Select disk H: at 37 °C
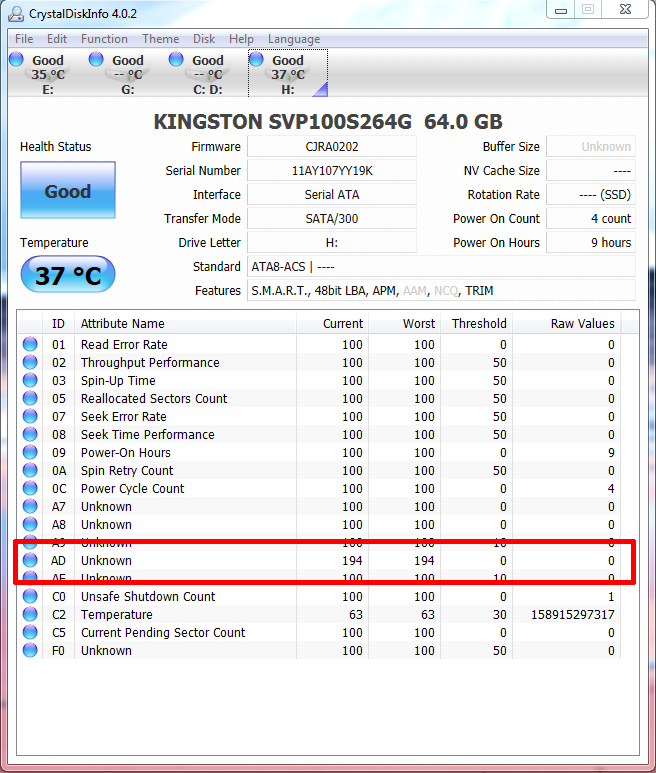 pos(288,73)
